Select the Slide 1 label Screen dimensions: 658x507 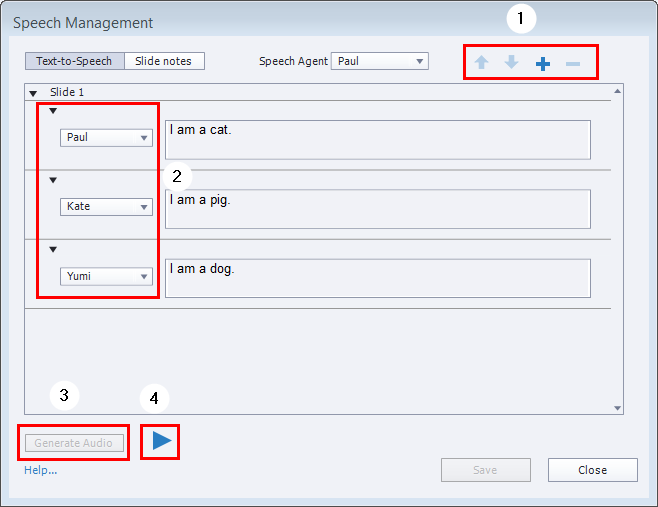(x=67, y=92)
